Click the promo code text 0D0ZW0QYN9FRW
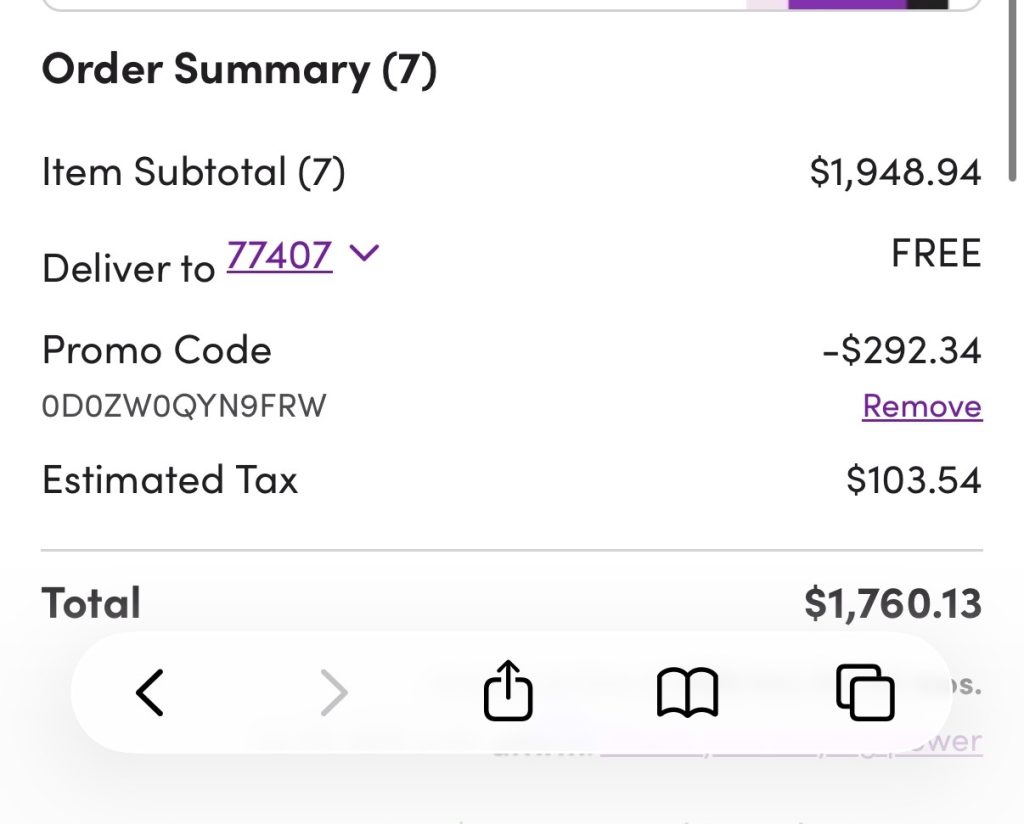The image size is (1024, 824). tap(184, 406)
